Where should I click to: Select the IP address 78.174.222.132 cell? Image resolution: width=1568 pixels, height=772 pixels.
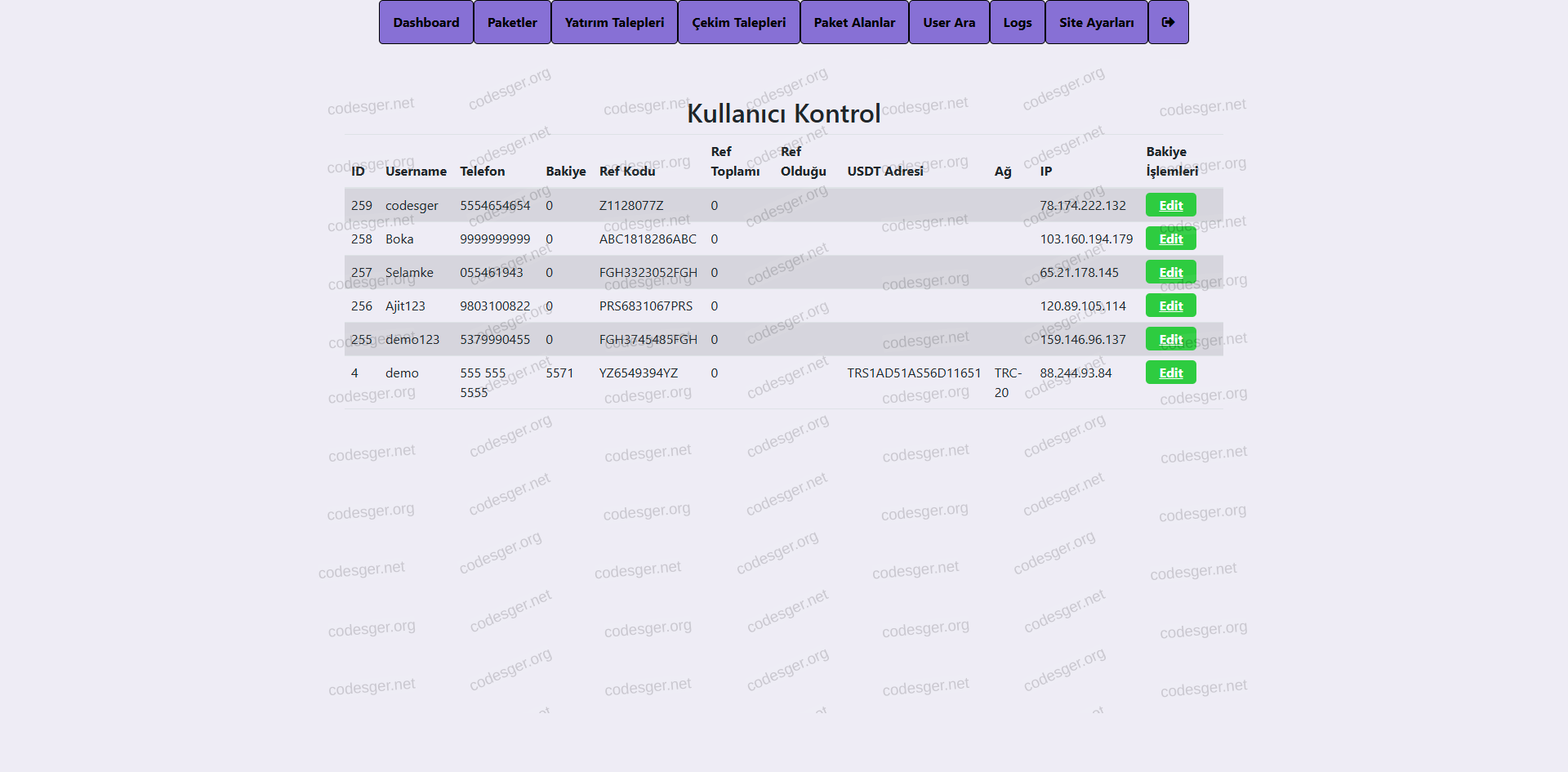tap(1082, 205)
